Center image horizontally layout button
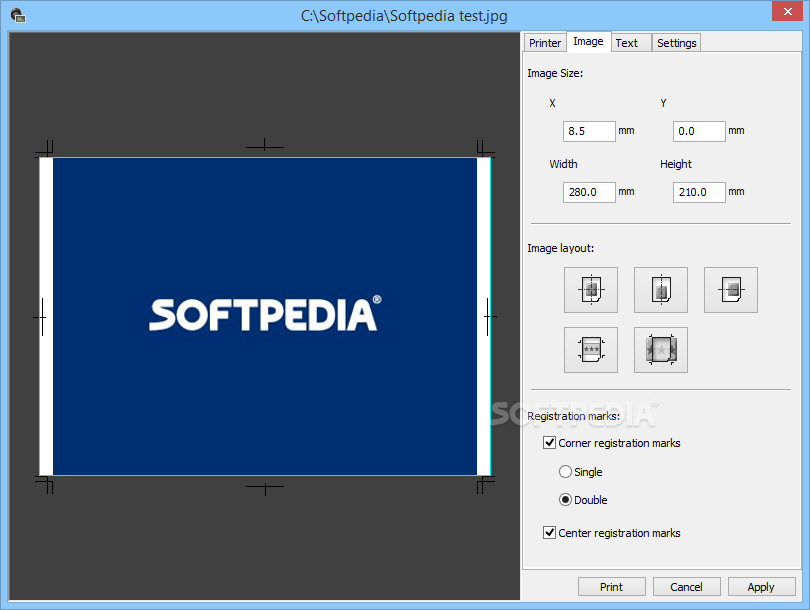The width and height of the screenshot is (810, 610). tap(661, 290)
